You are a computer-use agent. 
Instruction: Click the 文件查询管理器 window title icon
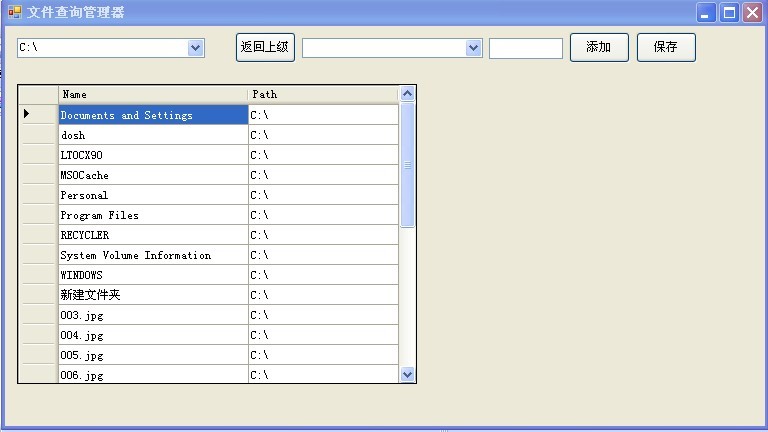(x=15, y=12)
